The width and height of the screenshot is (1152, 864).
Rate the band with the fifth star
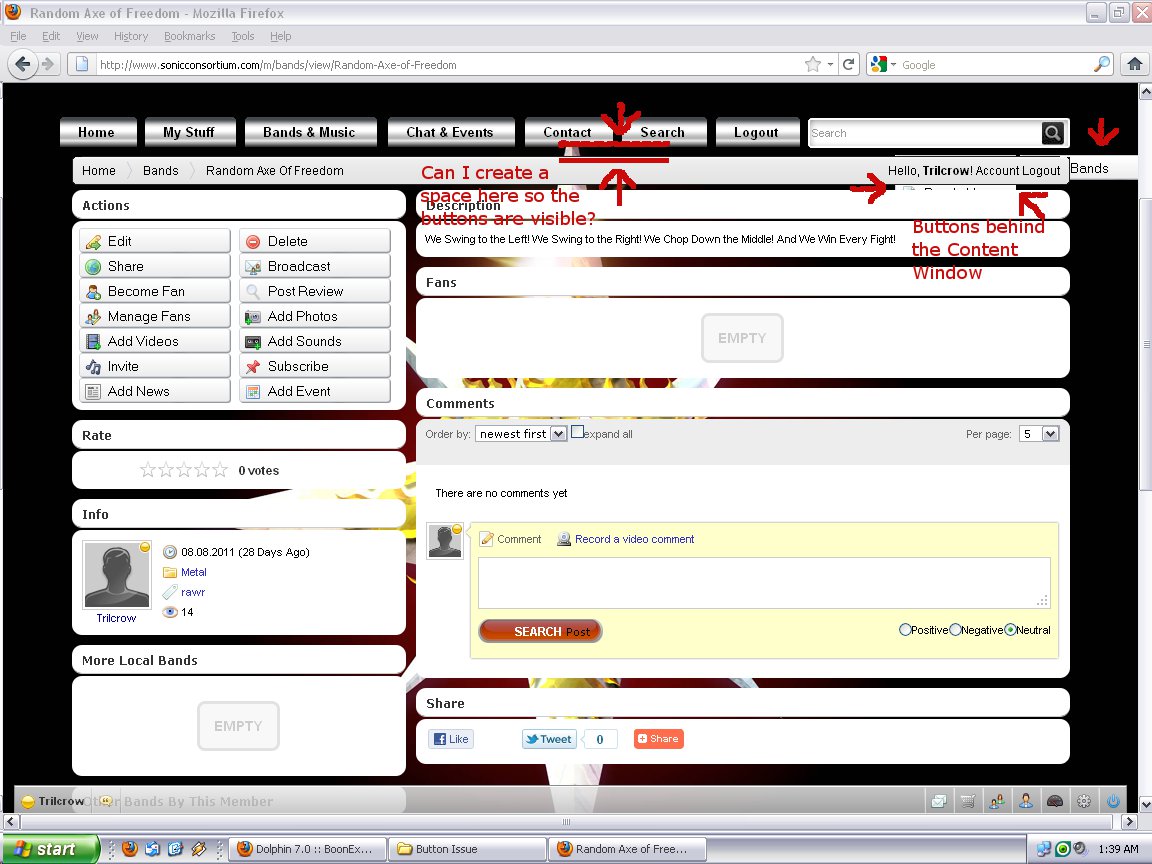click(220, 470)
